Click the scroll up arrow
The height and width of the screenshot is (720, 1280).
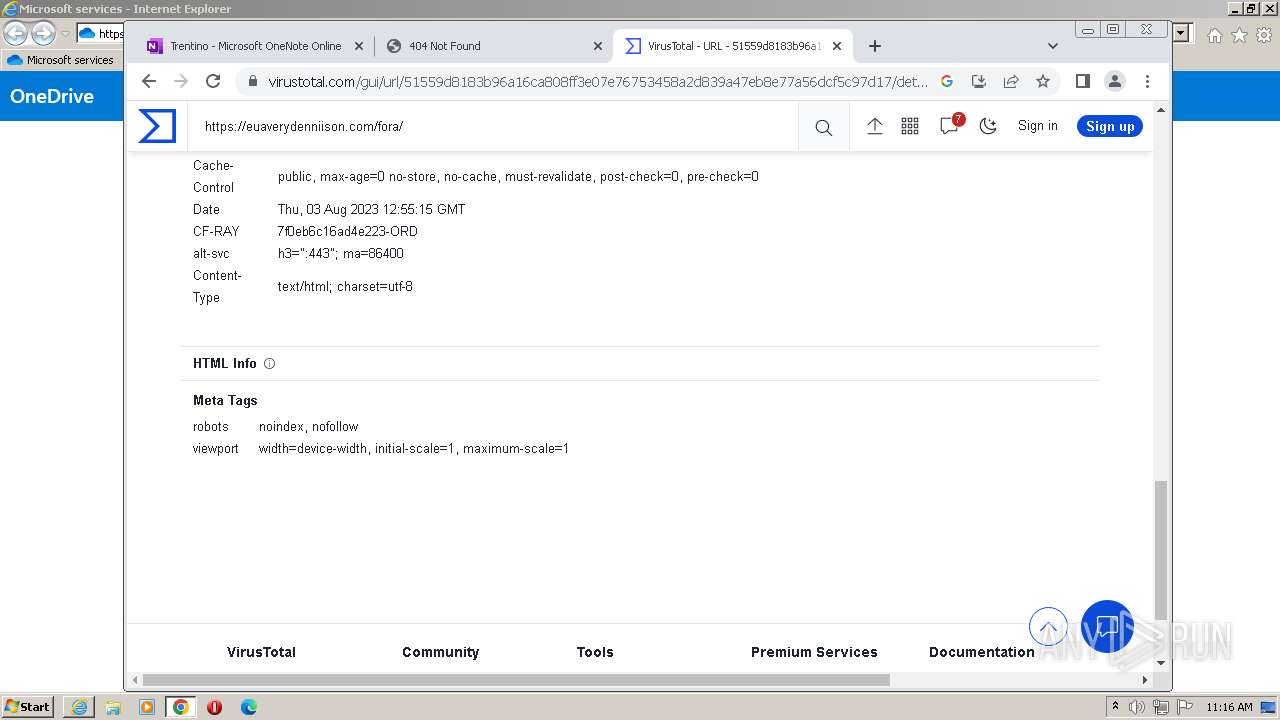click(1160, 110)
